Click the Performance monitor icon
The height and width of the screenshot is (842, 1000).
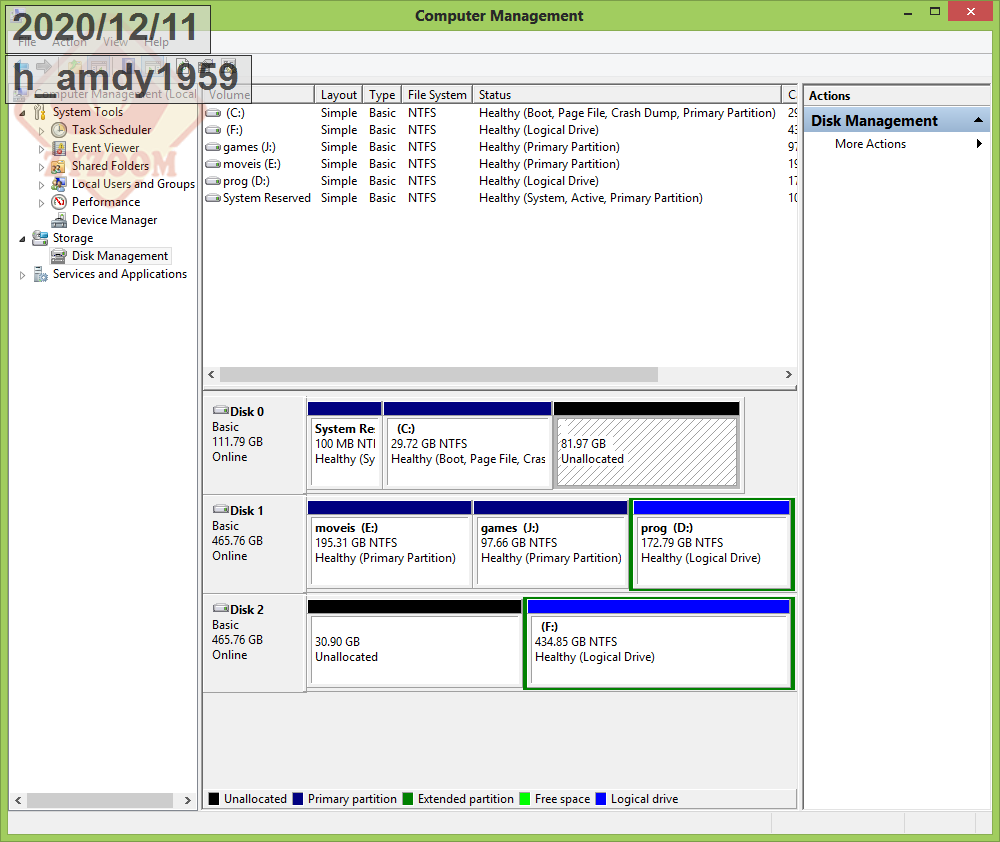click(59, 202)
